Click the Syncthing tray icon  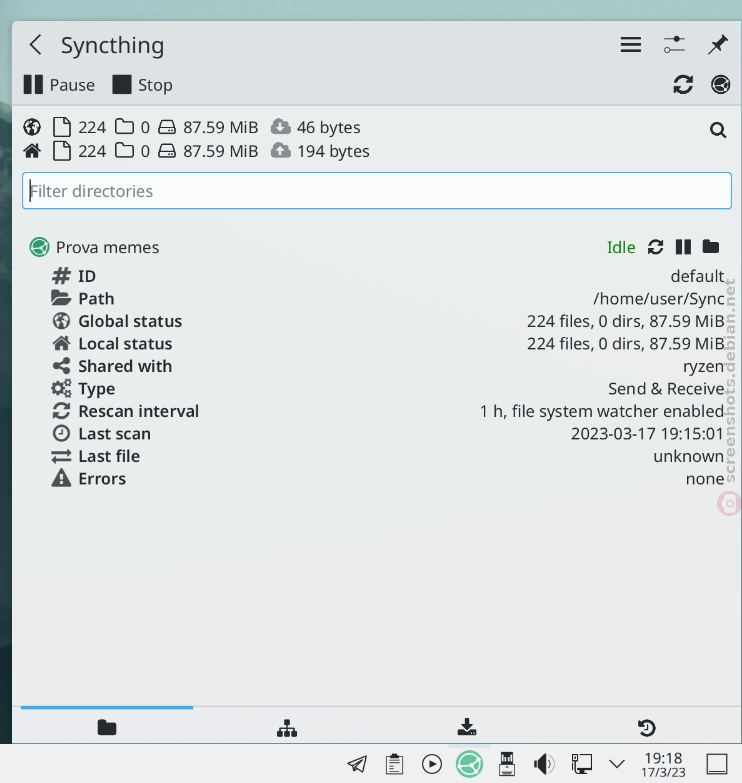coord(469,764)
